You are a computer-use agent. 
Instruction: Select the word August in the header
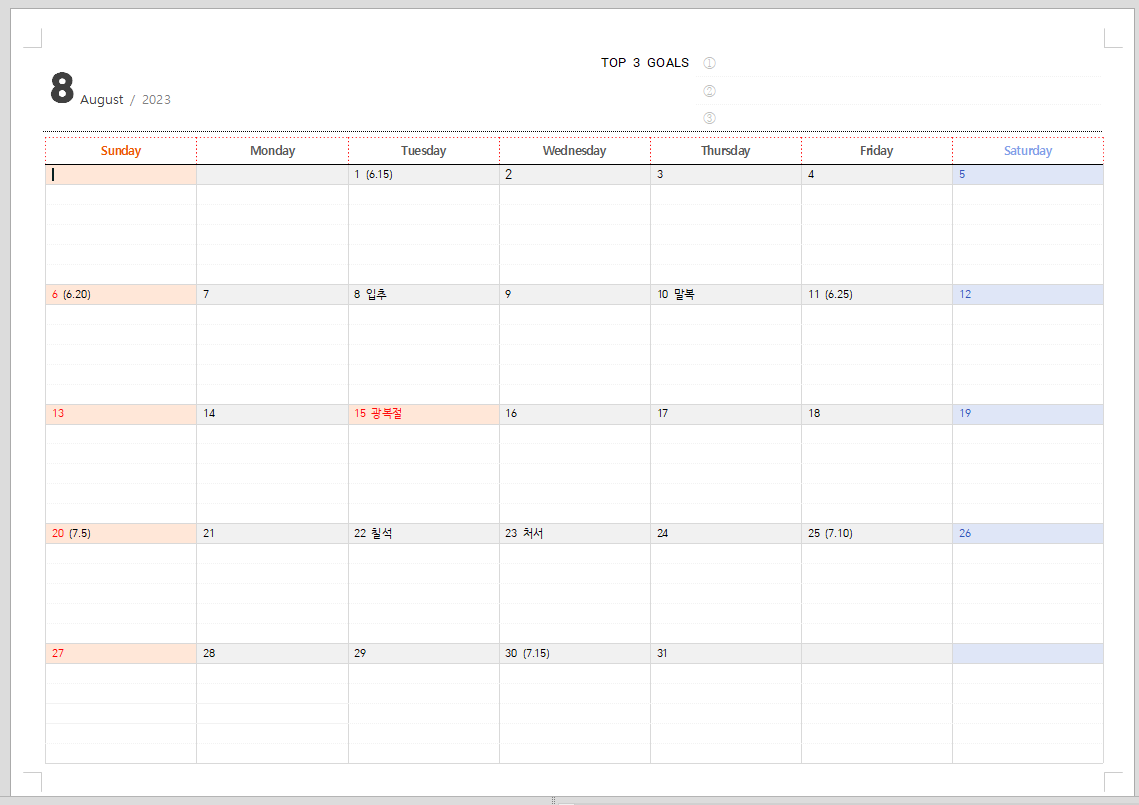pos(102,100)
